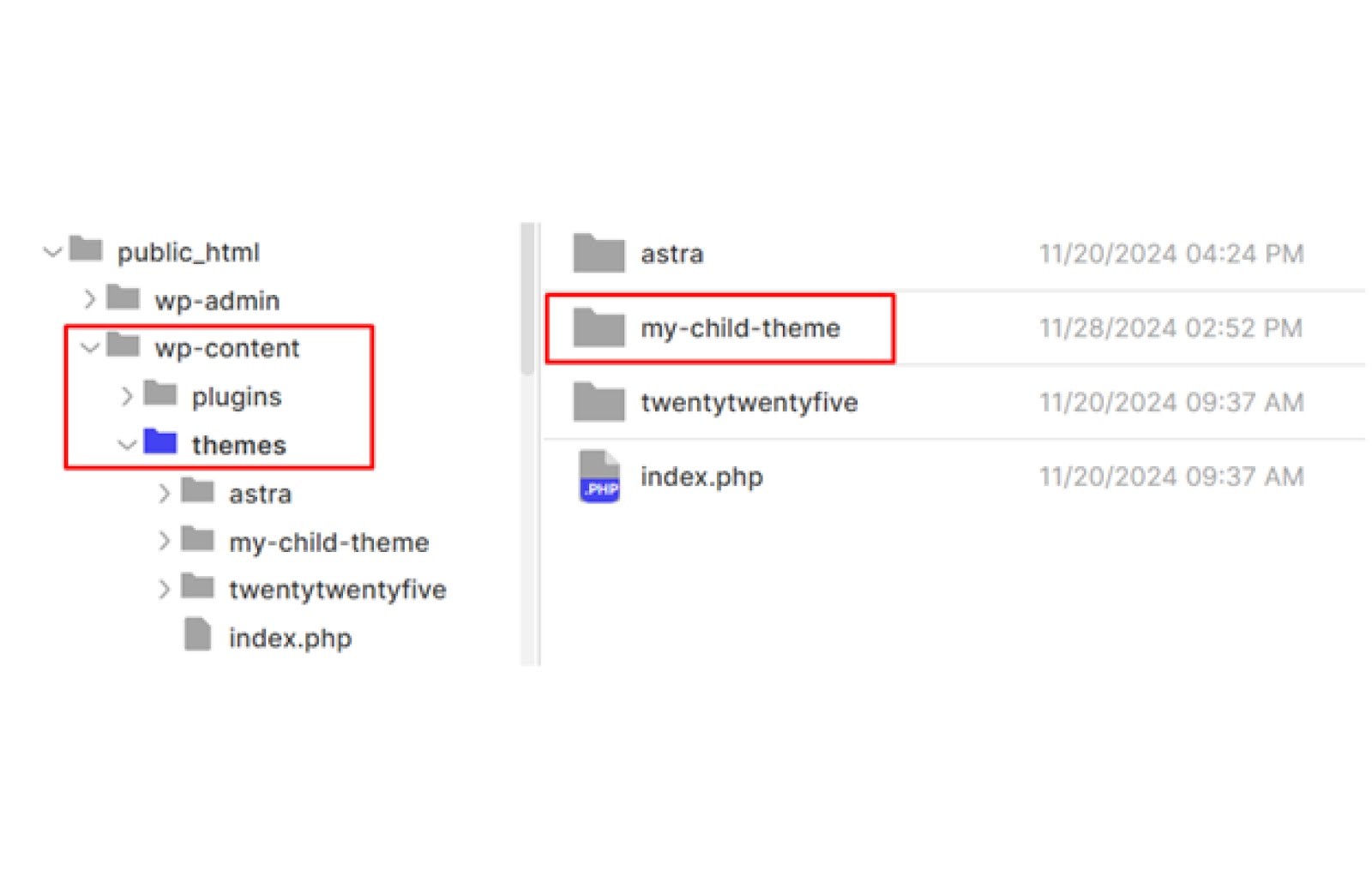Image resolution: width=1372 pixels, height=888 pixels.
Task: Click the blue themes folder icon
Action: tap(160, 442)
